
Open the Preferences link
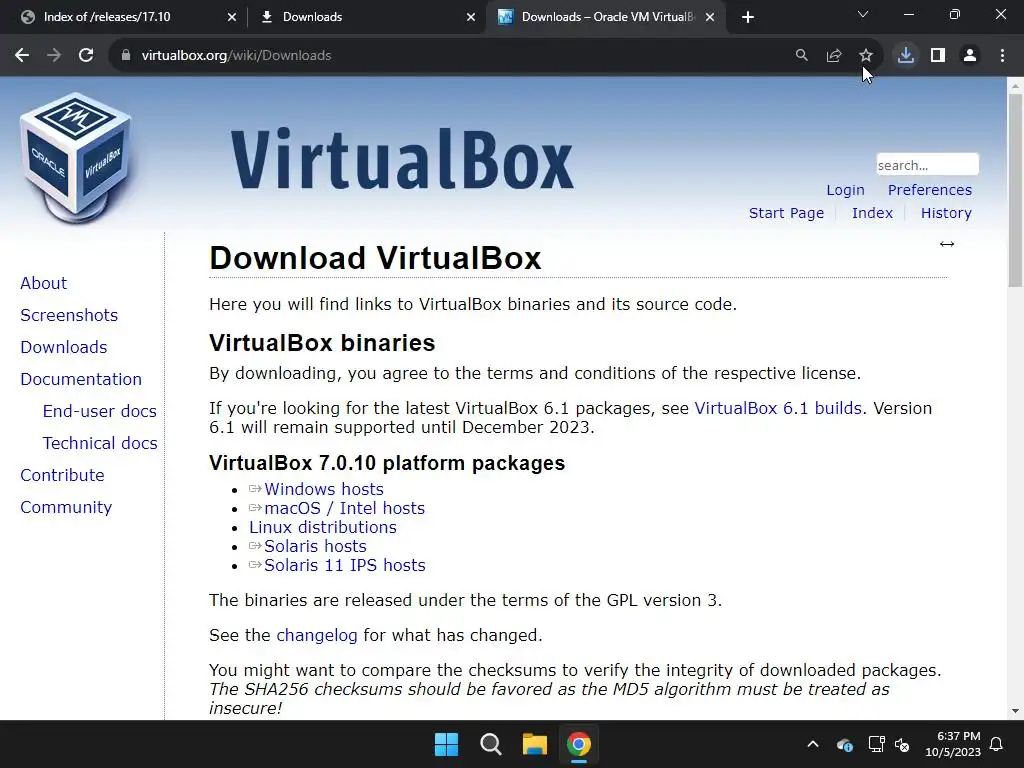(929, 190)
